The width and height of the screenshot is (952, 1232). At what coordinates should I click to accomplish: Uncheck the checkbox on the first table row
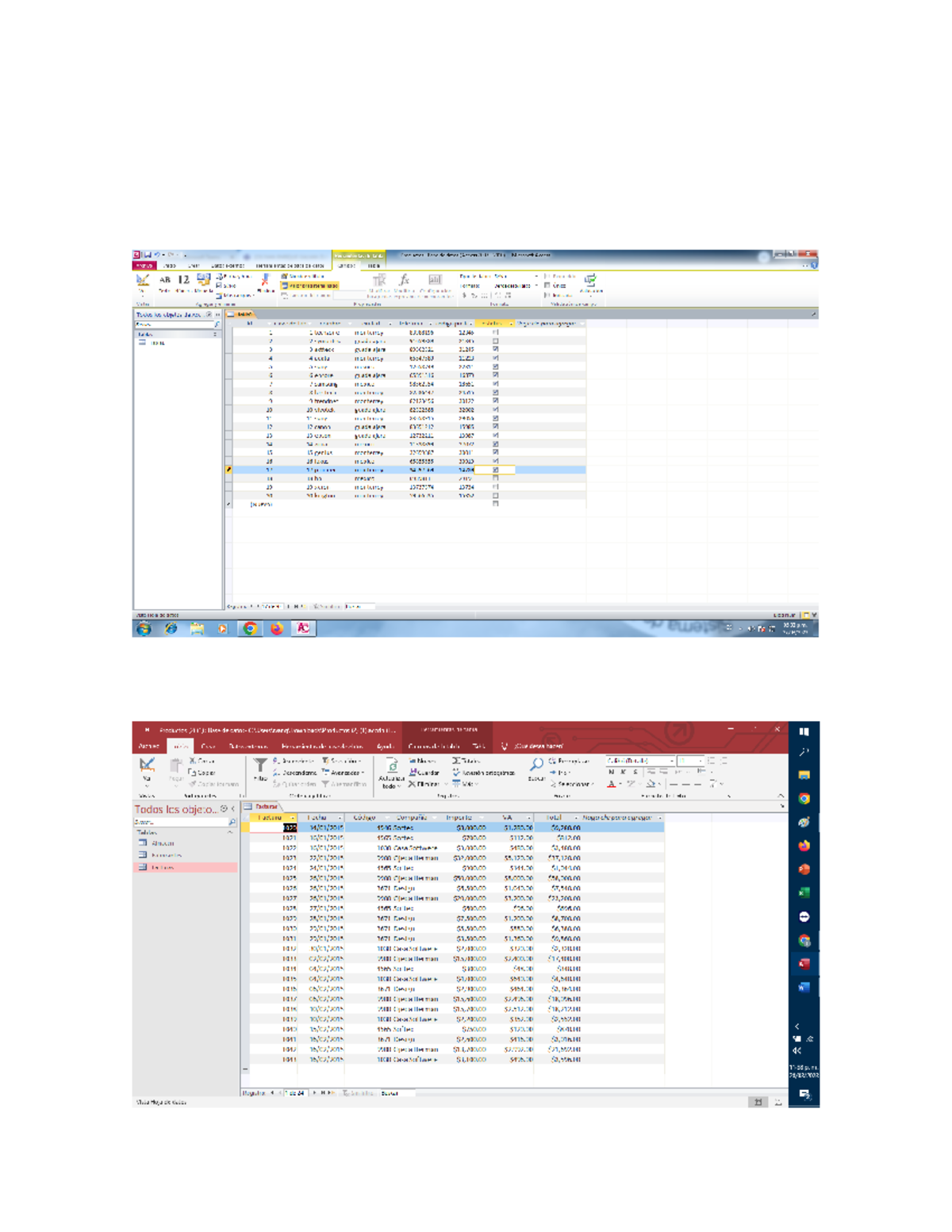point(496,332)
